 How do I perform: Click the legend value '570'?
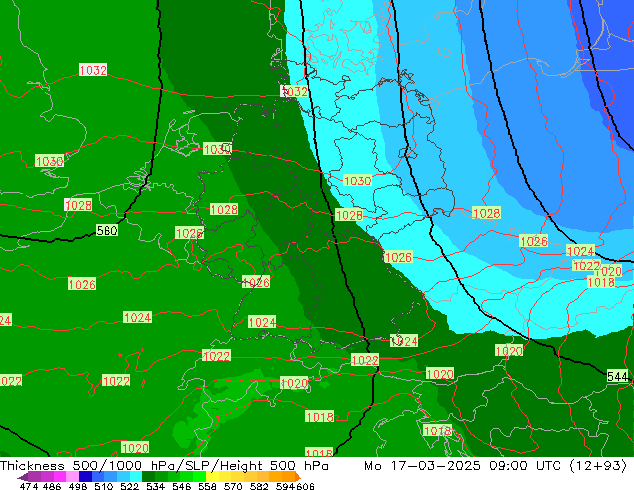(233, 486)
